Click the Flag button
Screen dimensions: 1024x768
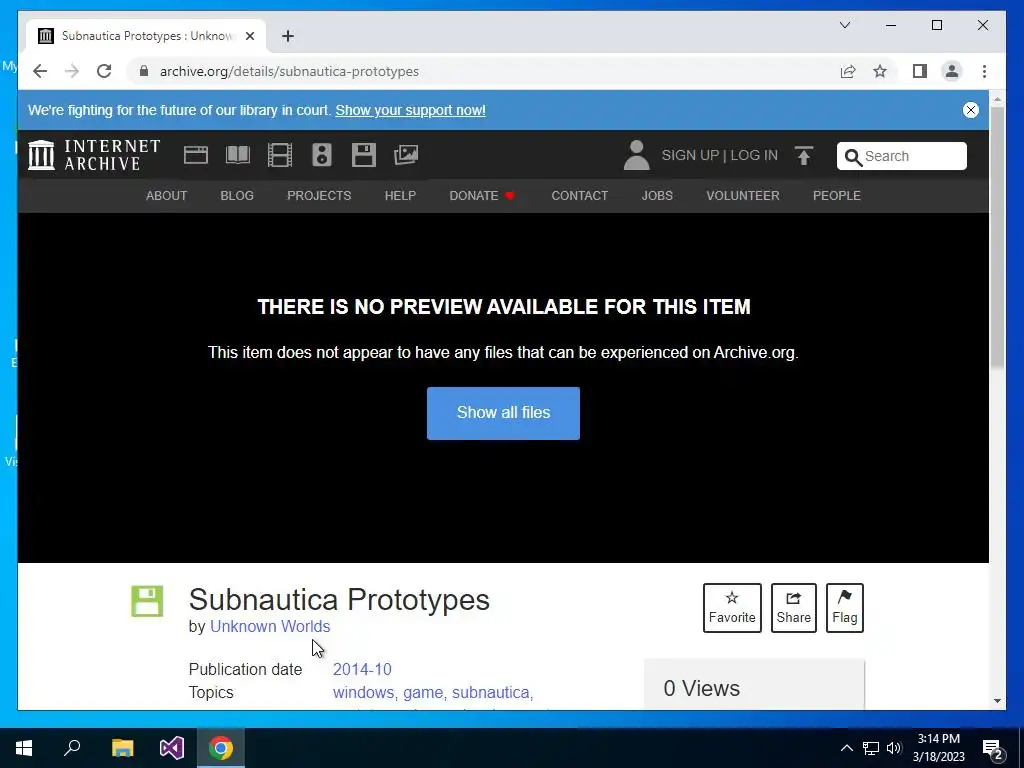(x=844, y=608)
